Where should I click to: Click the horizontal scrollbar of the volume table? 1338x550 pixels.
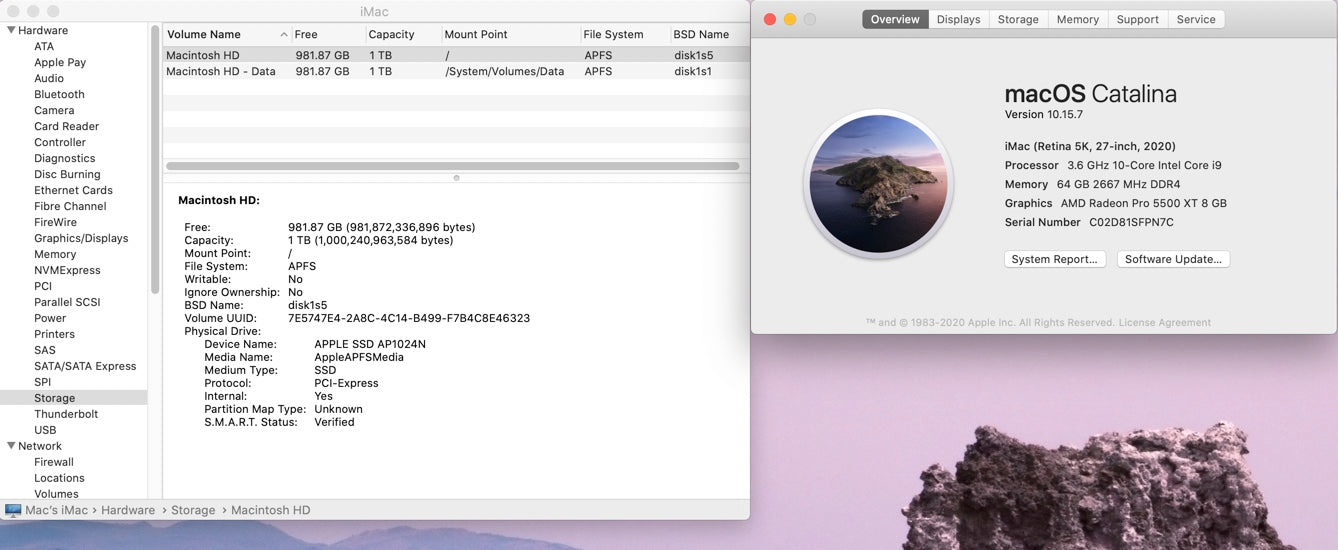[453, 166]
